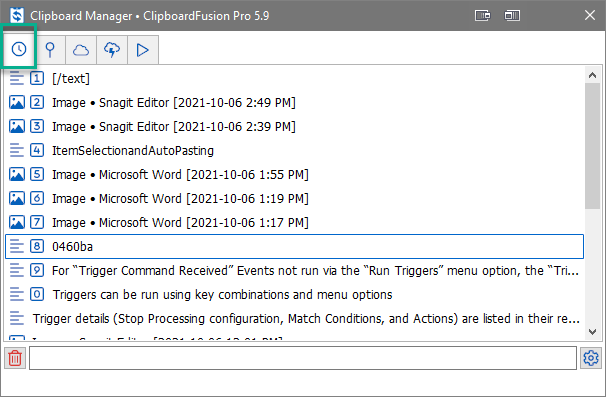Click the number 8 hotkey badge
This screenshot has width=606, height=397.
(x=37, y=246)
